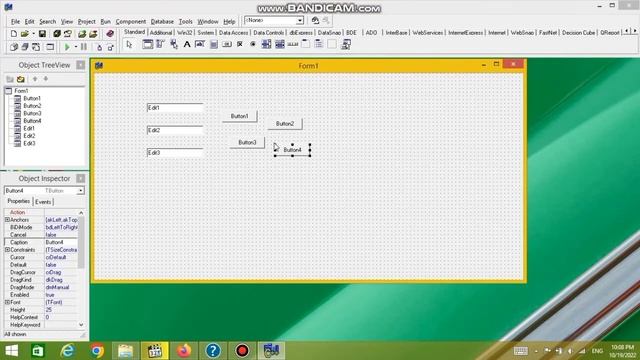Select the Edit component icon
Image resolution: width=640 pixels, height=360 pixels.
[200, 44]
